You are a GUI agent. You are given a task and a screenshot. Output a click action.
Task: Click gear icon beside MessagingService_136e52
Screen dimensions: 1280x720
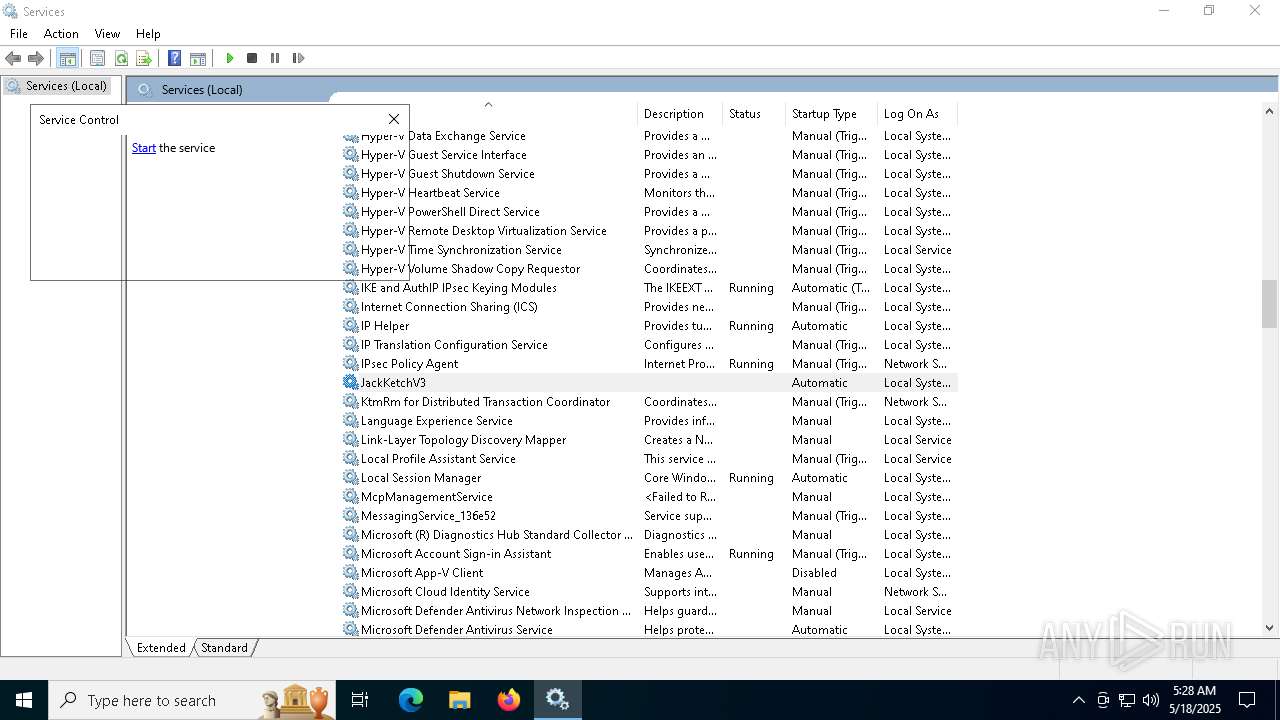[x=350, y=516]
